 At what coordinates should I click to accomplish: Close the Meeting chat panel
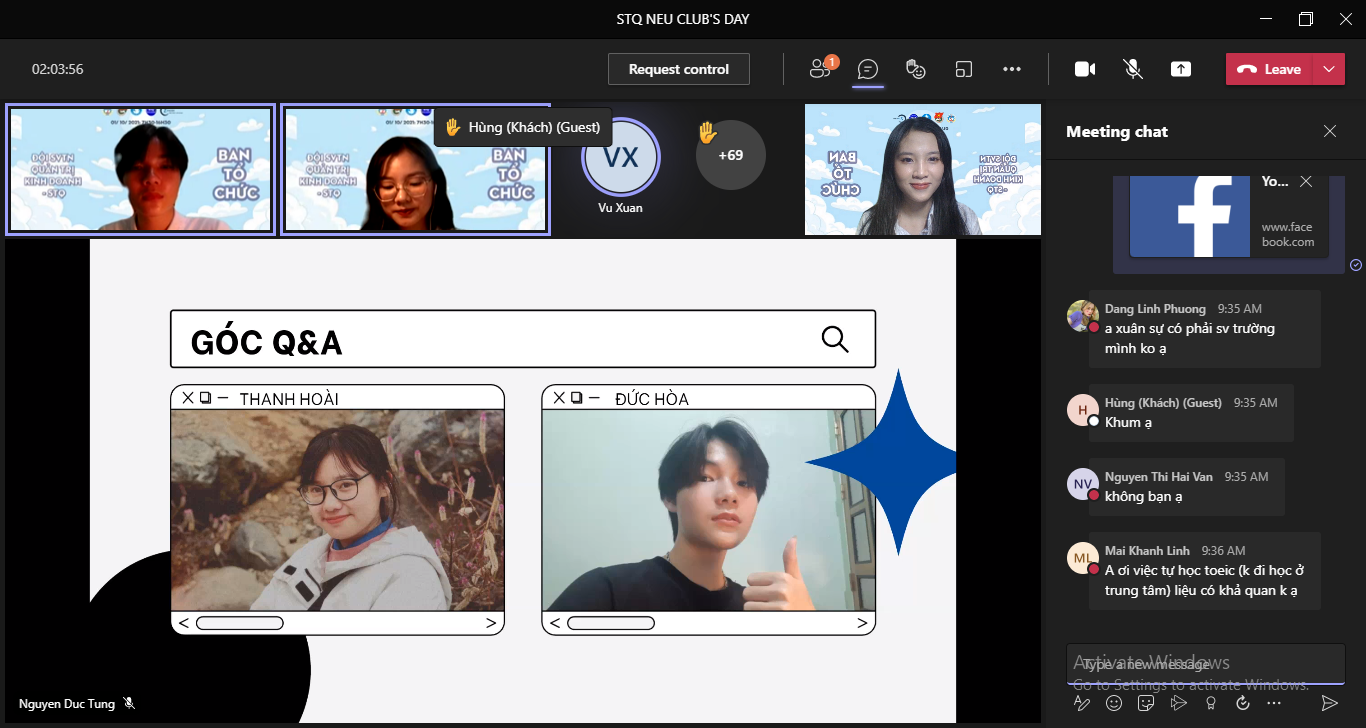tap(1330, 131)
